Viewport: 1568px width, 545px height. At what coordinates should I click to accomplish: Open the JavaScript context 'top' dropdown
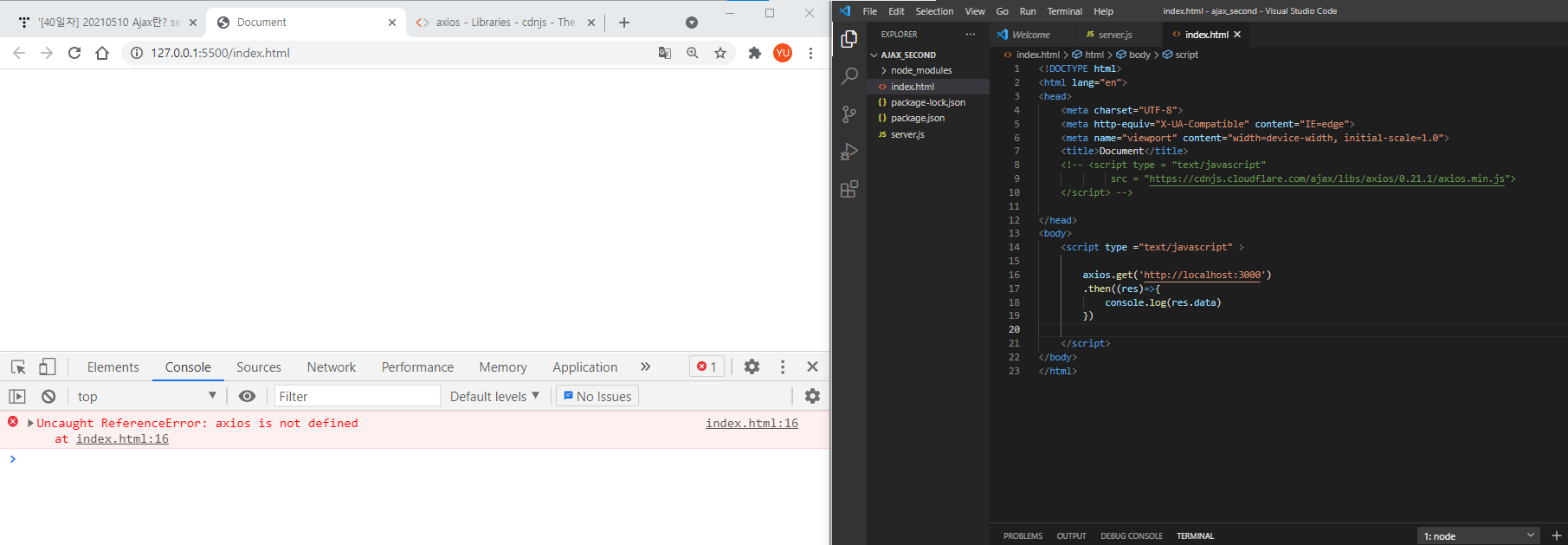[x=146, y=396]
